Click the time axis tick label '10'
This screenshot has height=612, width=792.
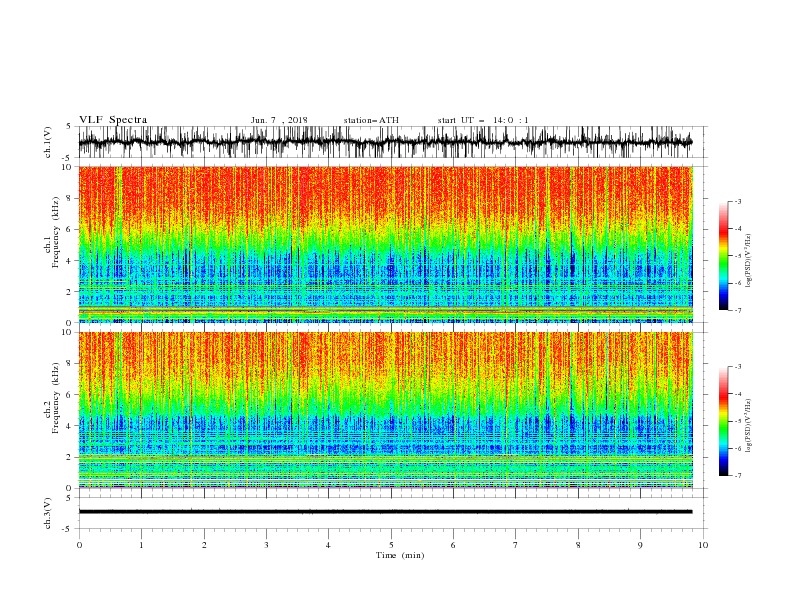(703, 545)
